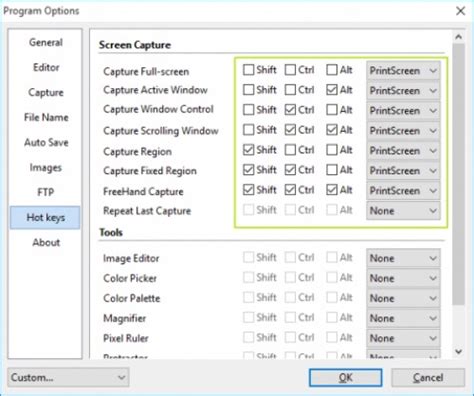Open key dropdown for Capture Active Window

[x=403, y=91]
